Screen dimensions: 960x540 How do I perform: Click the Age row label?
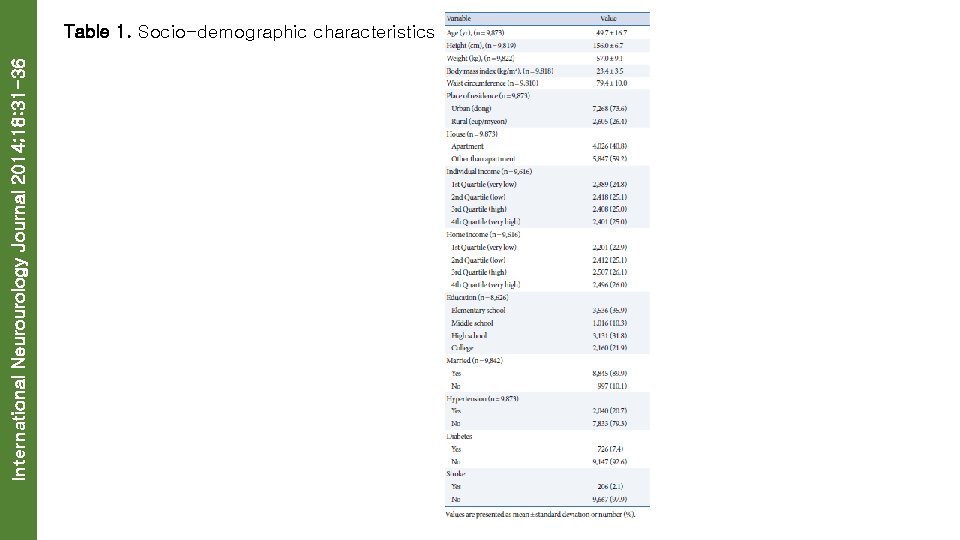485,32
